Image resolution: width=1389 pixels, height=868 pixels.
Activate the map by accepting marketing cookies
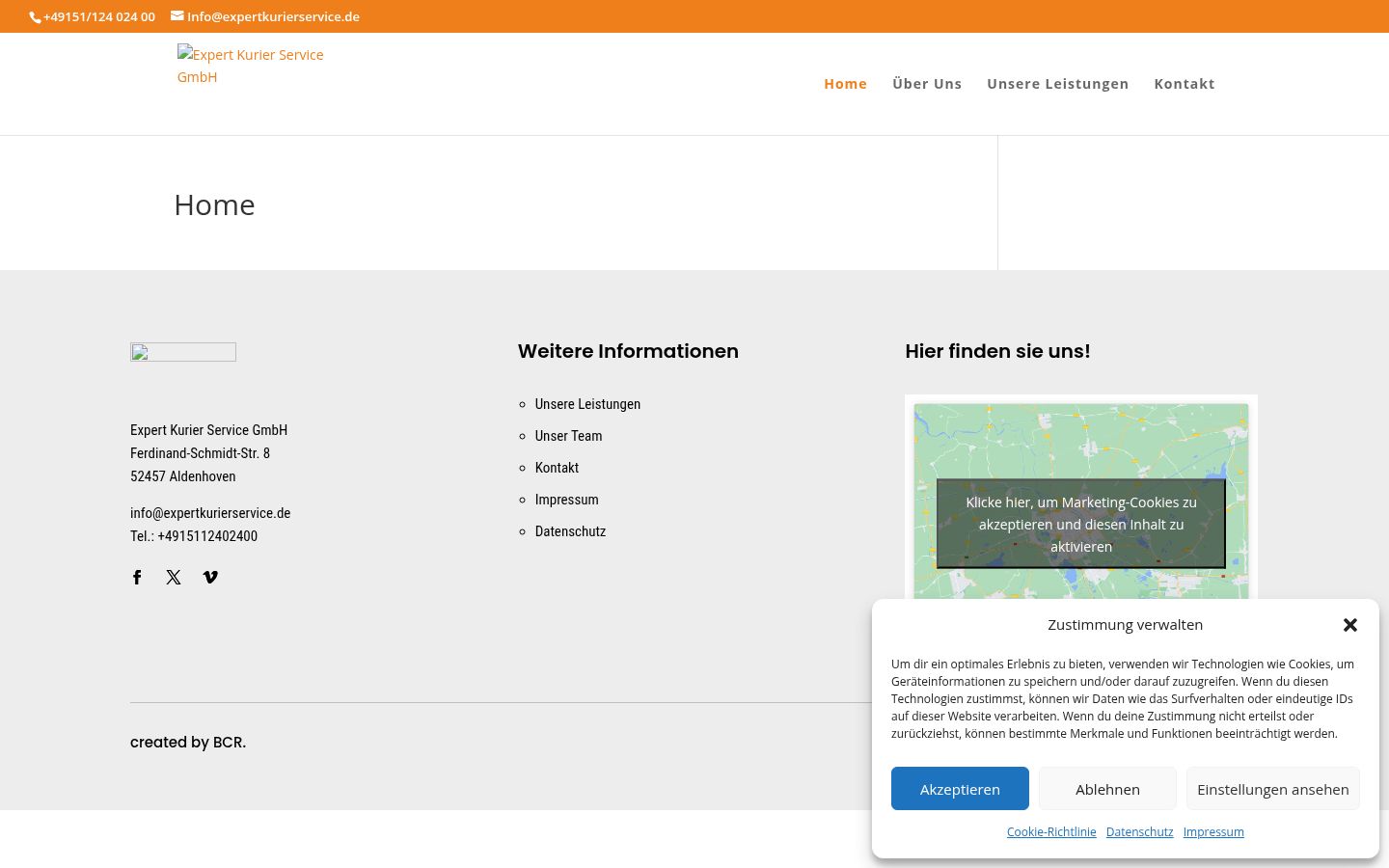1081,524
